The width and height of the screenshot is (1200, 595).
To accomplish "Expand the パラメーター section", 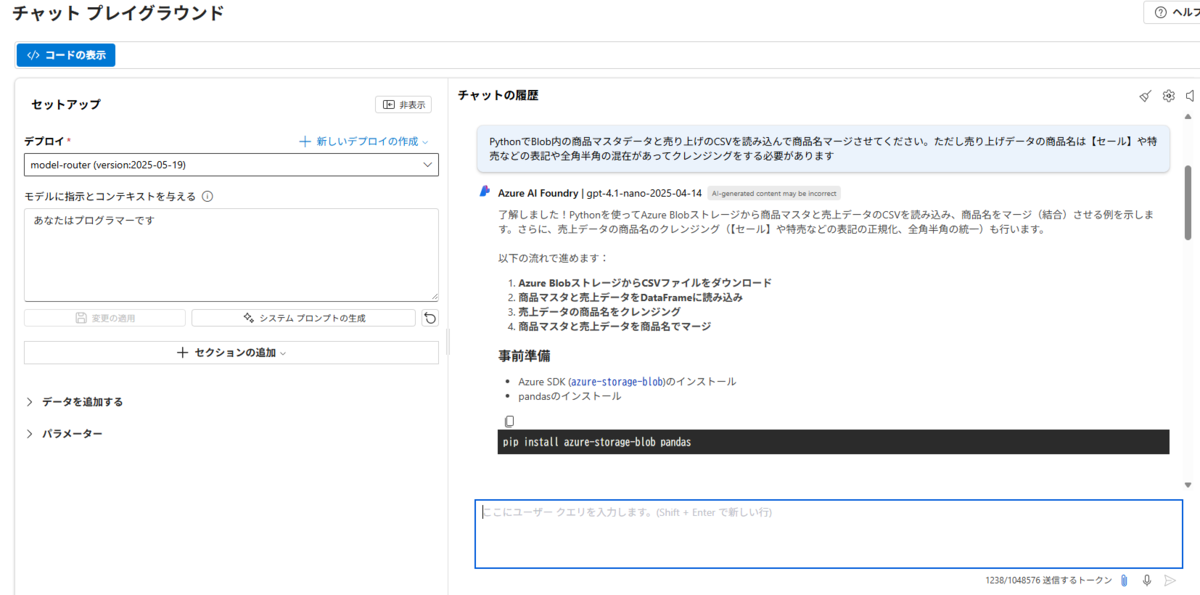I will pos(64,434).
